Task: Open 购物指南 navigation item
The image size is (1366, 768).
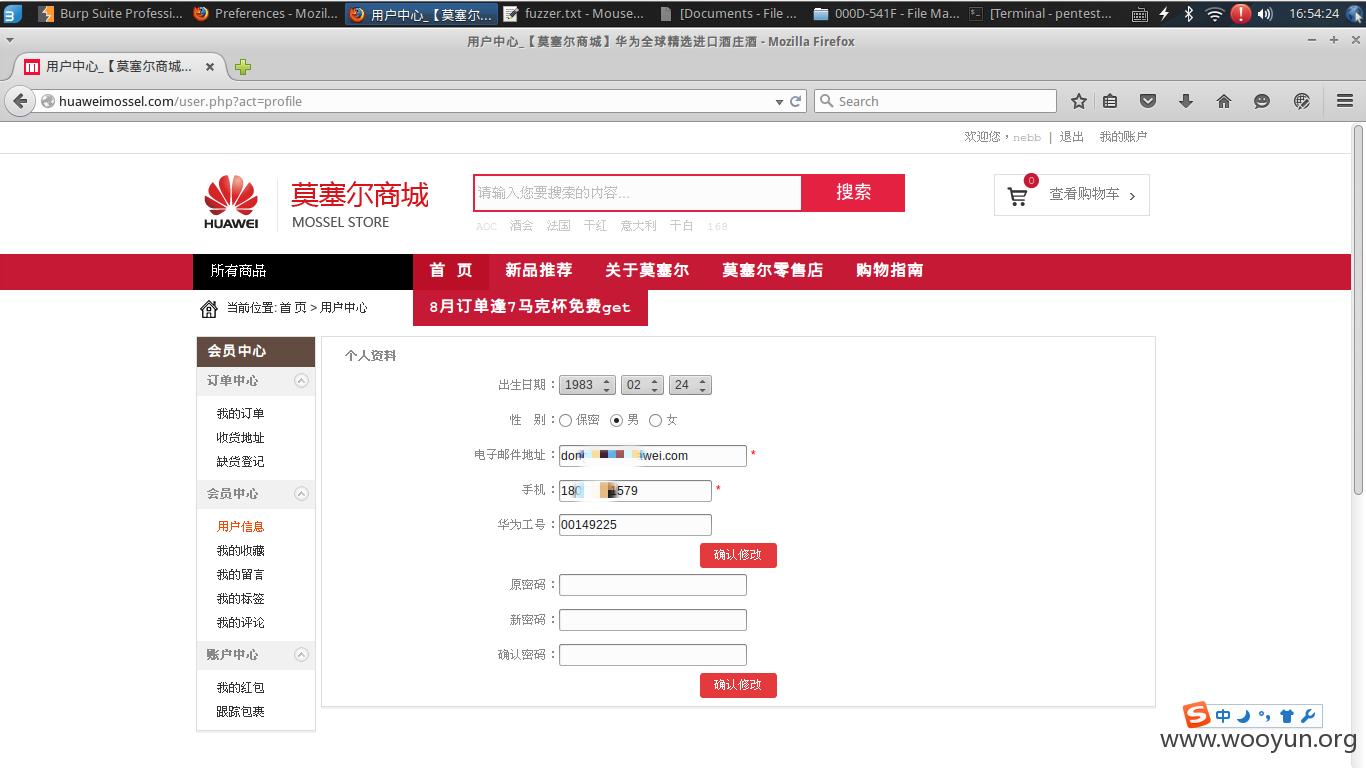Action: click(x=889, y=271)
